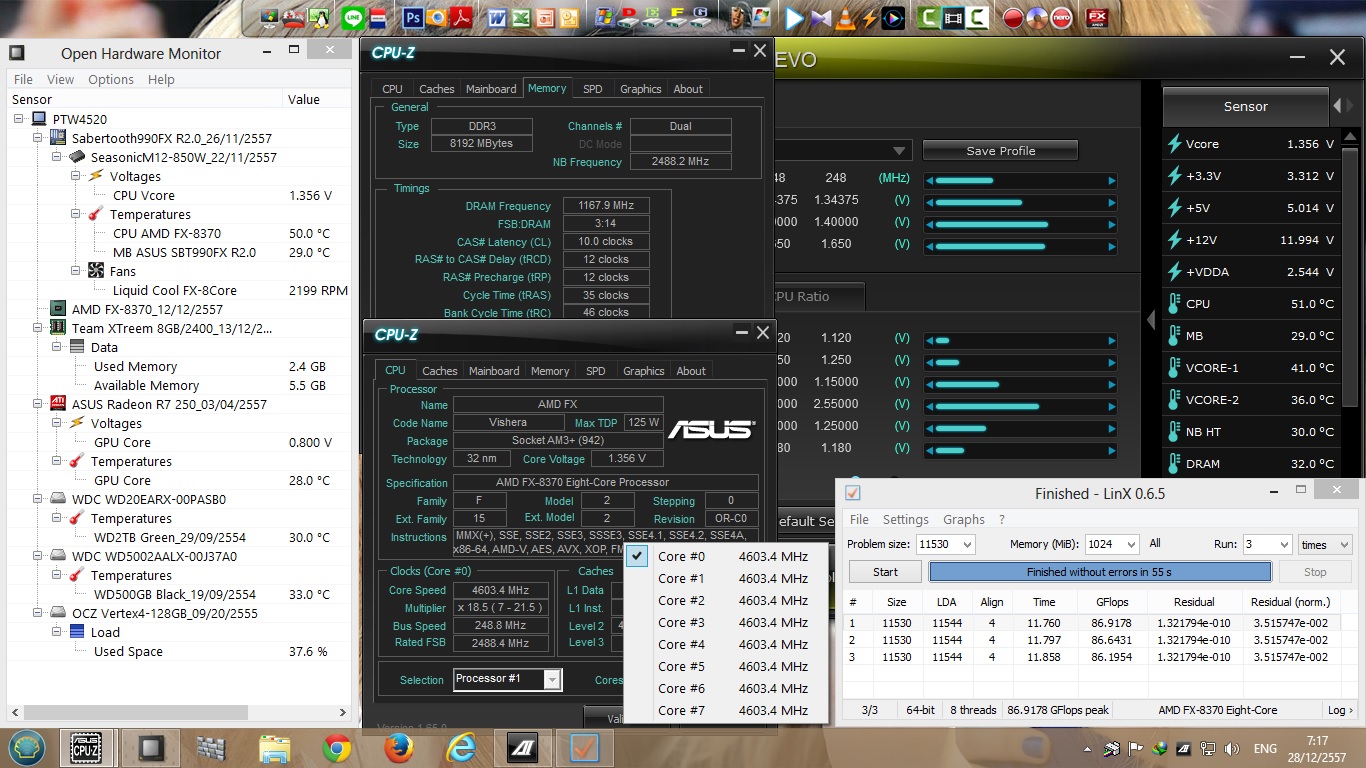Collapse the Sabertooth990FX motherboard node
Image resolution: width=1366 pixels, height=768 pixels.
tap(39, 138)
